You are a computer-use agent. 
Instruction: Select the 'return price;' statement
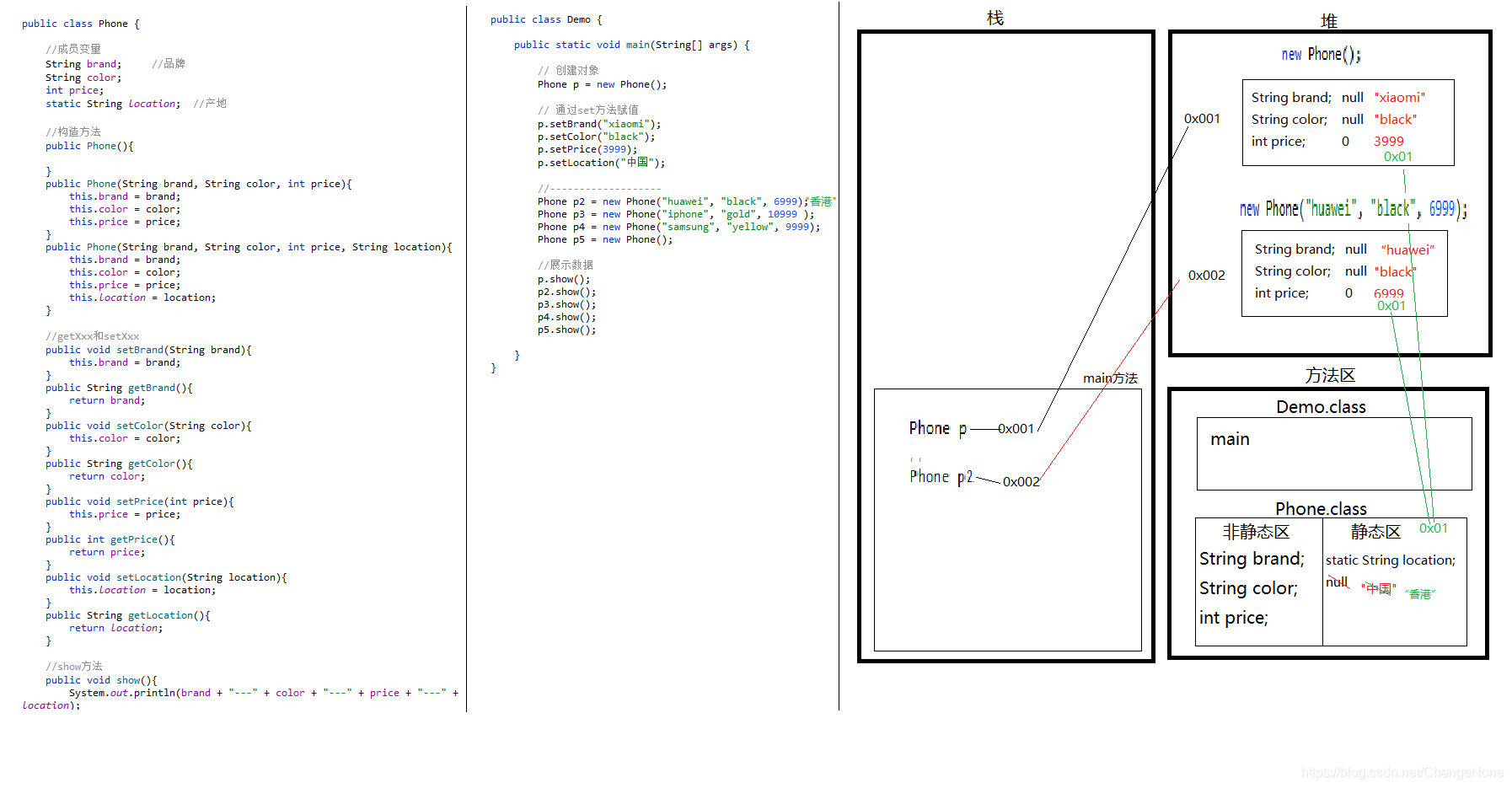107,552
